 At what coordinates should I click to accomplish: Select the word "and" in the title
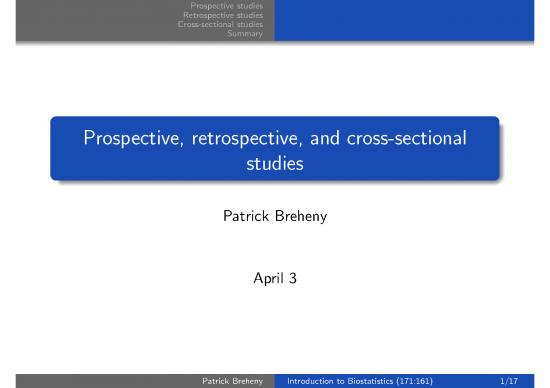(x=325, y=138)
